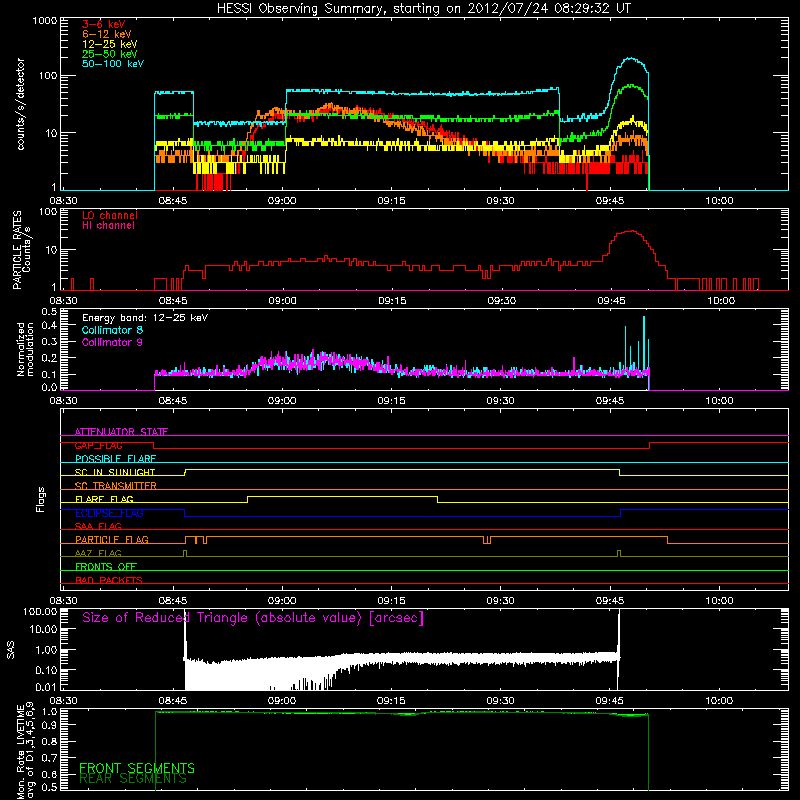This screenshot has width=800, height=800.
Task: Click the SC_IN_SUNLIGHT flag label
Action: pyautogui.click(x=115, y=472)
